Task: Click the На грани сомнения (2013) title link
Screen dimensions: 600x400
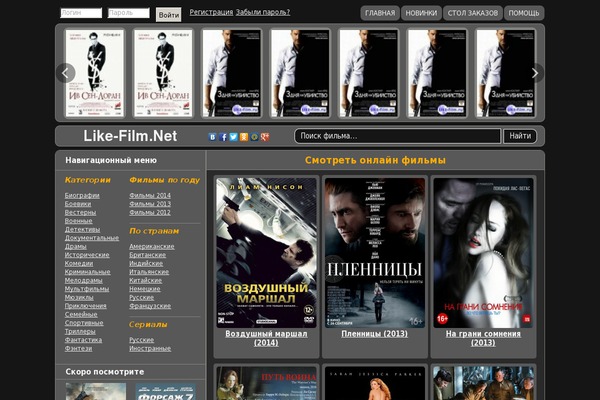Action: 483,338
